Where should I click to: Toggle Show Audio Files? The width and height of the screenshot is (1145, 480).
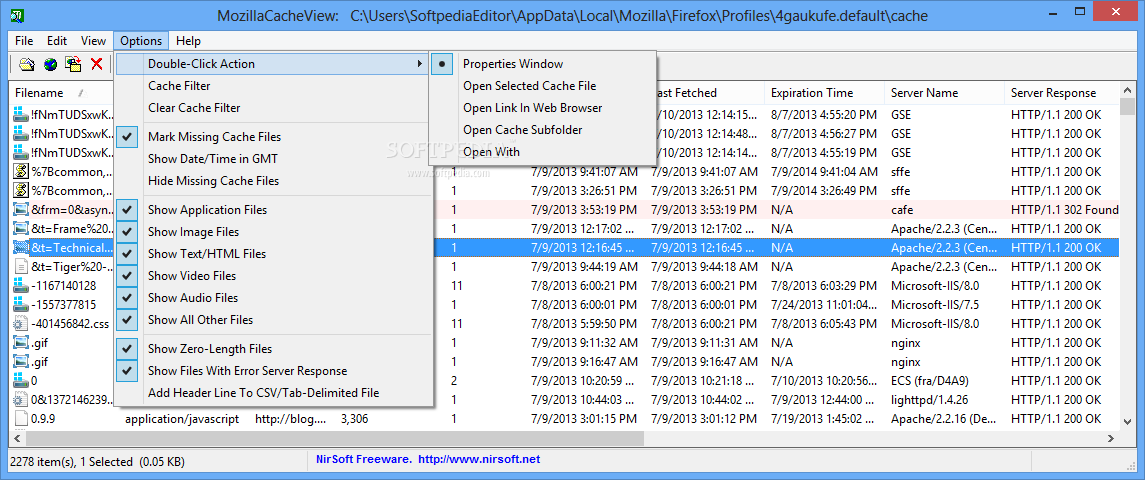pyautogui.click(x=274, y=297)
